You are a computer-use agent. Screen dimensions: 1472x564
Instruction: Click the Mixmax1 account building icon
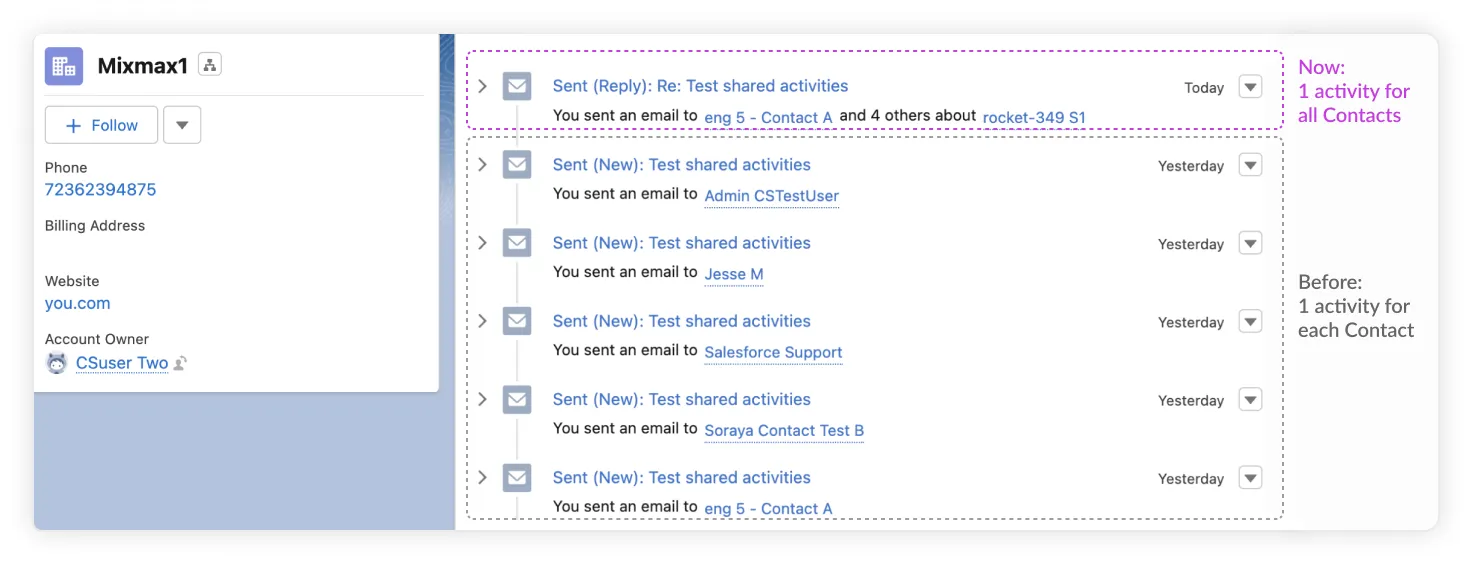pyautogui.click(x=64, y=66)
